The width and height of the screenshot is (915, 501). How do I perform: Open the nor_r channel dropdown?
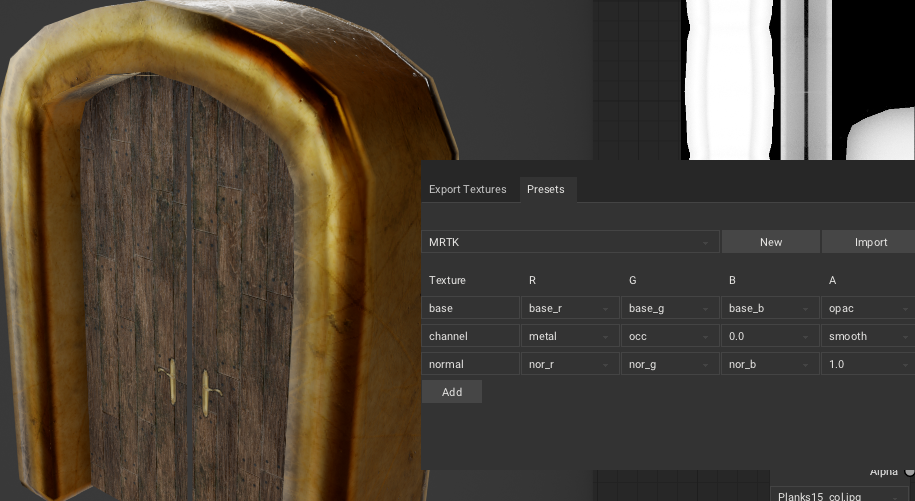(570, 364)
